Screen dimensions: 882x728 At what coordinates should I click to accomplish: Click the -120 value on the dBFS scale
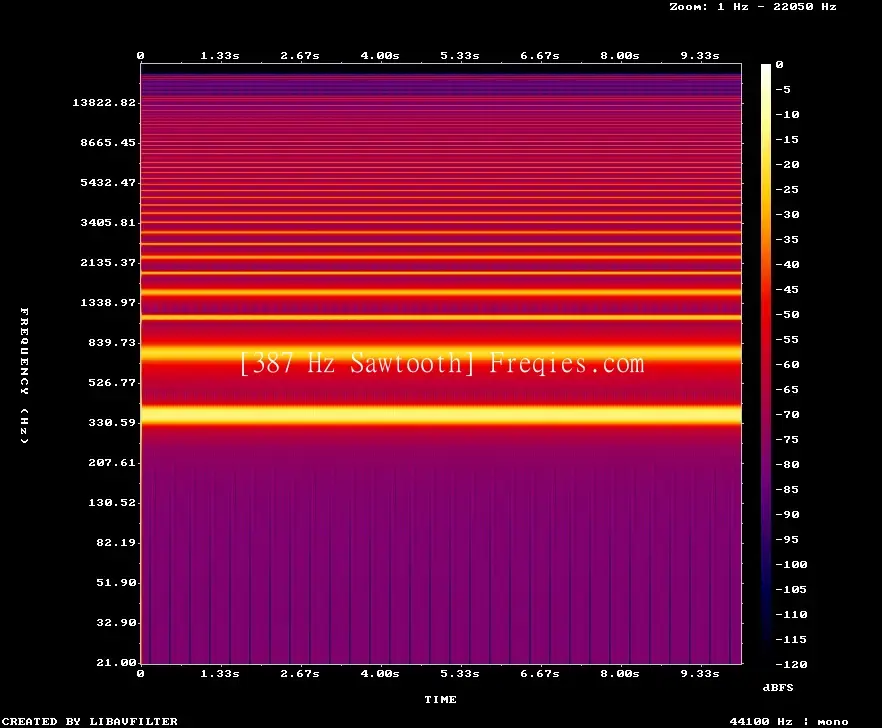(791, 664)
